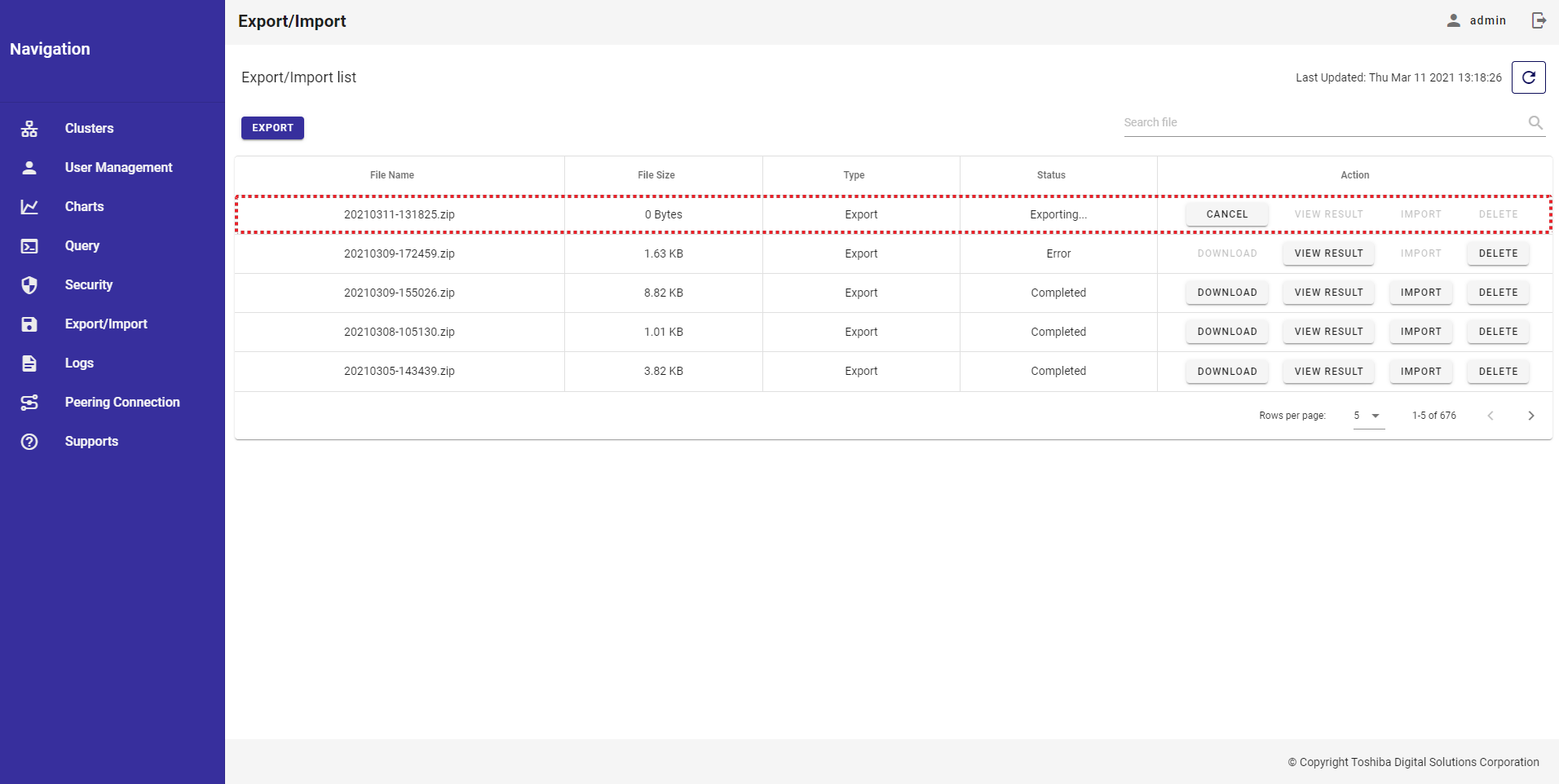
Task: Import 20210305-143439.zip
Action: tap(1420, 372)
